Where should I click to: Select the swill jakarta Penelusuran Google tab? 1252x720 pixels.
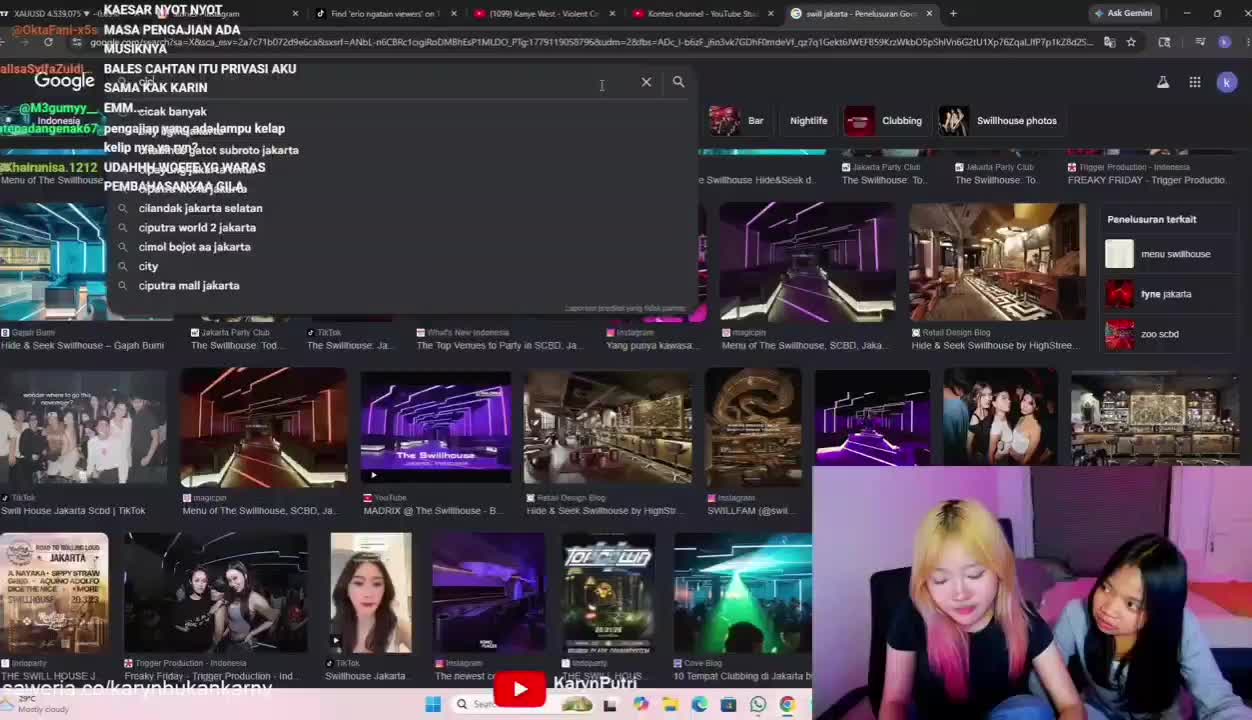pyautogui.click(x=862, y=13)
